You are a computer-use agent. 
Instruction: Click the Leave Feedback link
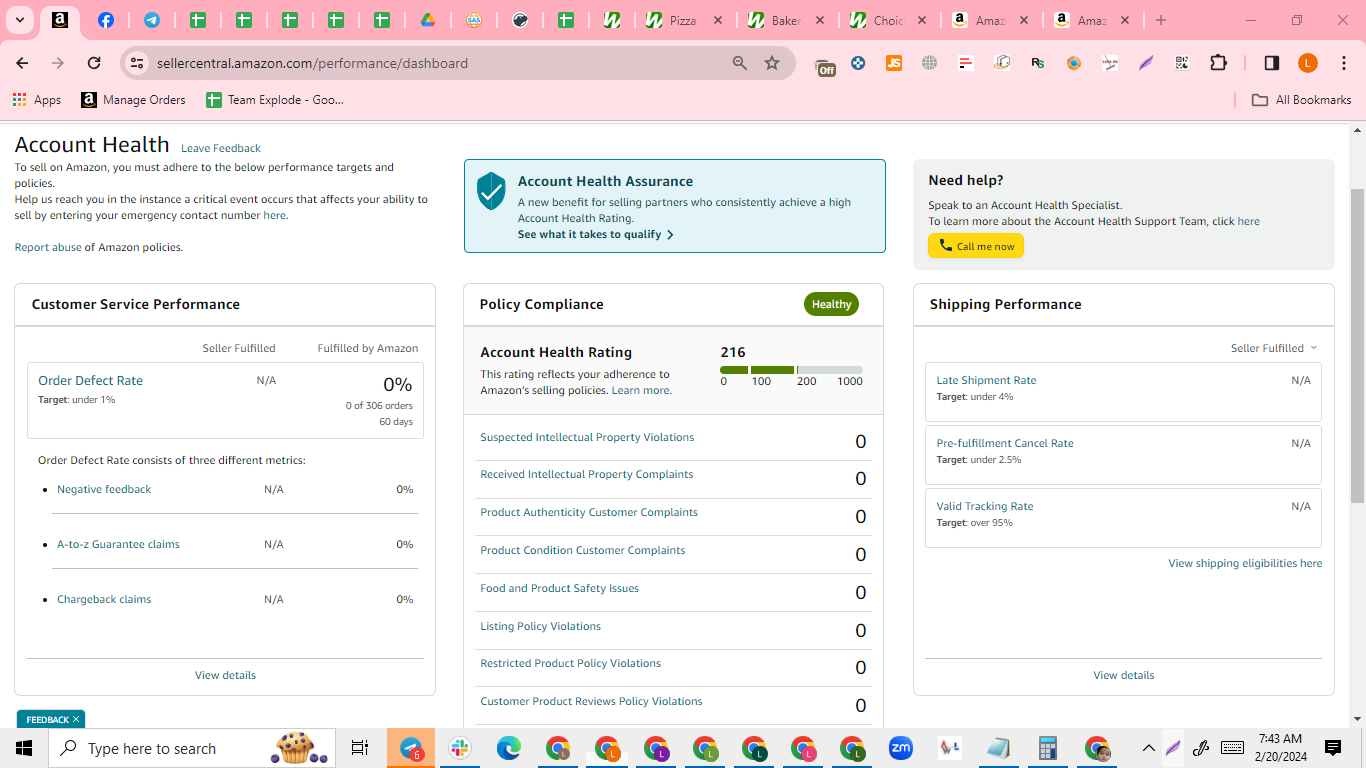(x=221, y=148)
